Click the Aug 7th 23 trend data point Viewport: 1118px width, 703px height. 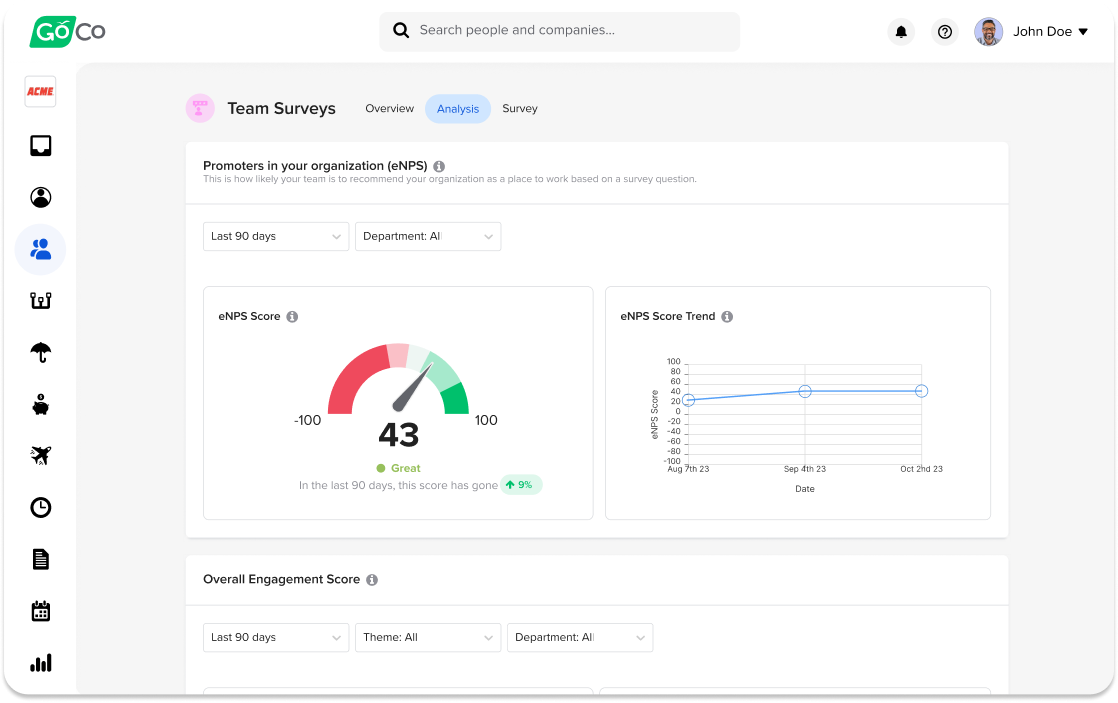coord(688,400)
